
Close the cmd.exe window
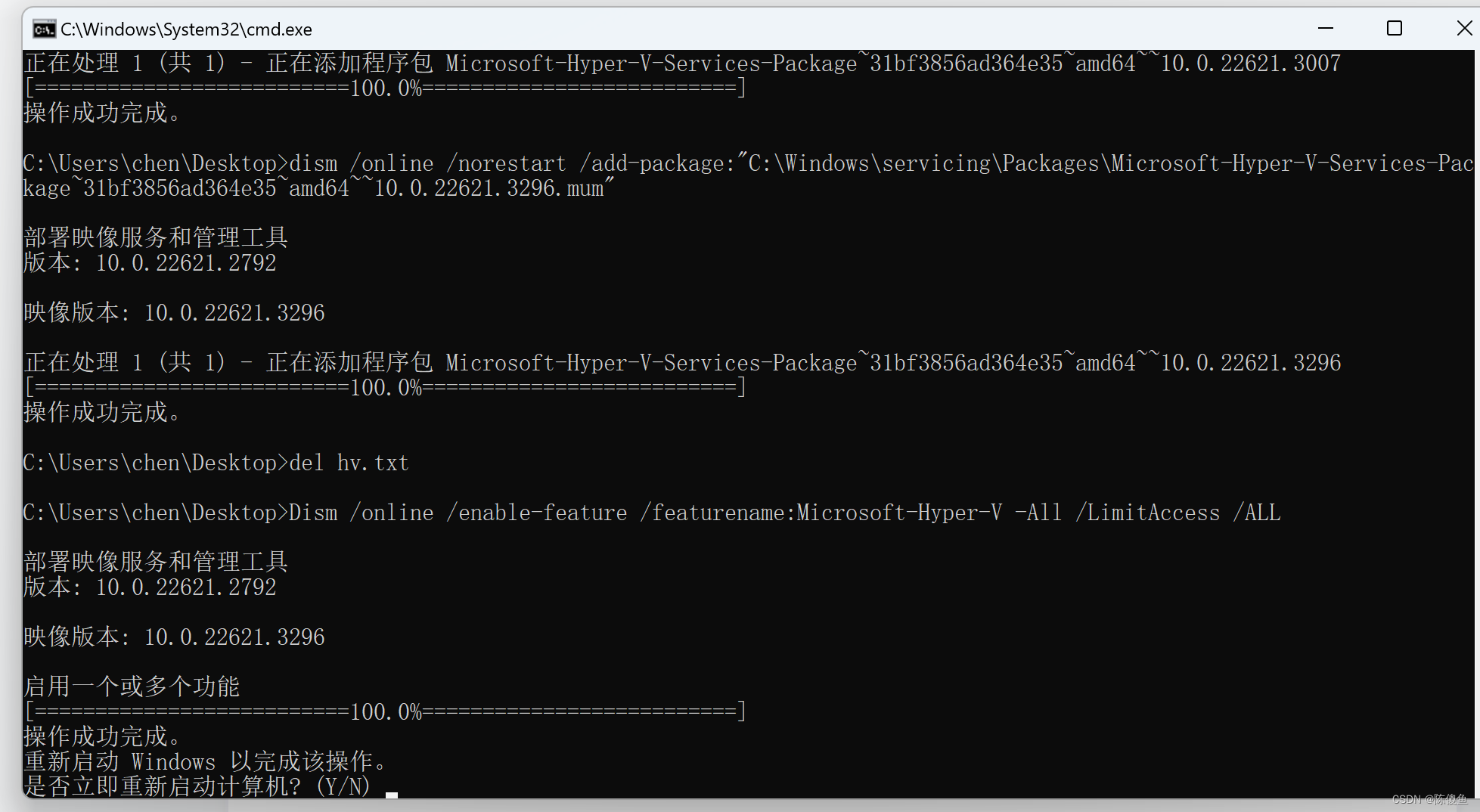click(x=1464, y=29)
